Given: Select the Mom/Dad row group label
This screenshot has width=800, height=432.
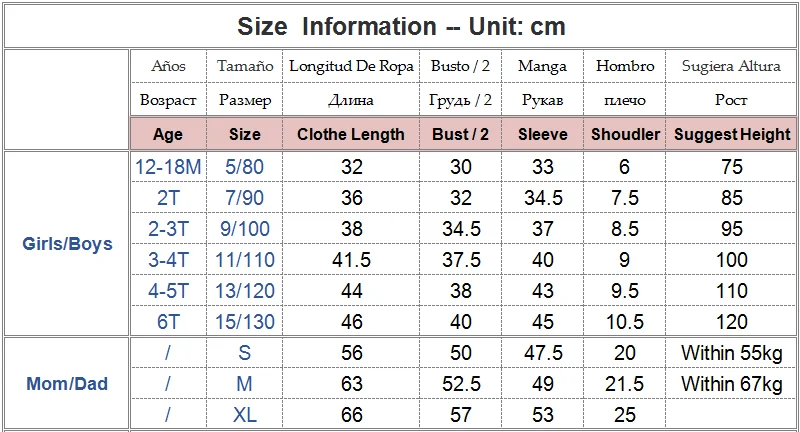Looking at the screenshot, I should (67, 384).
